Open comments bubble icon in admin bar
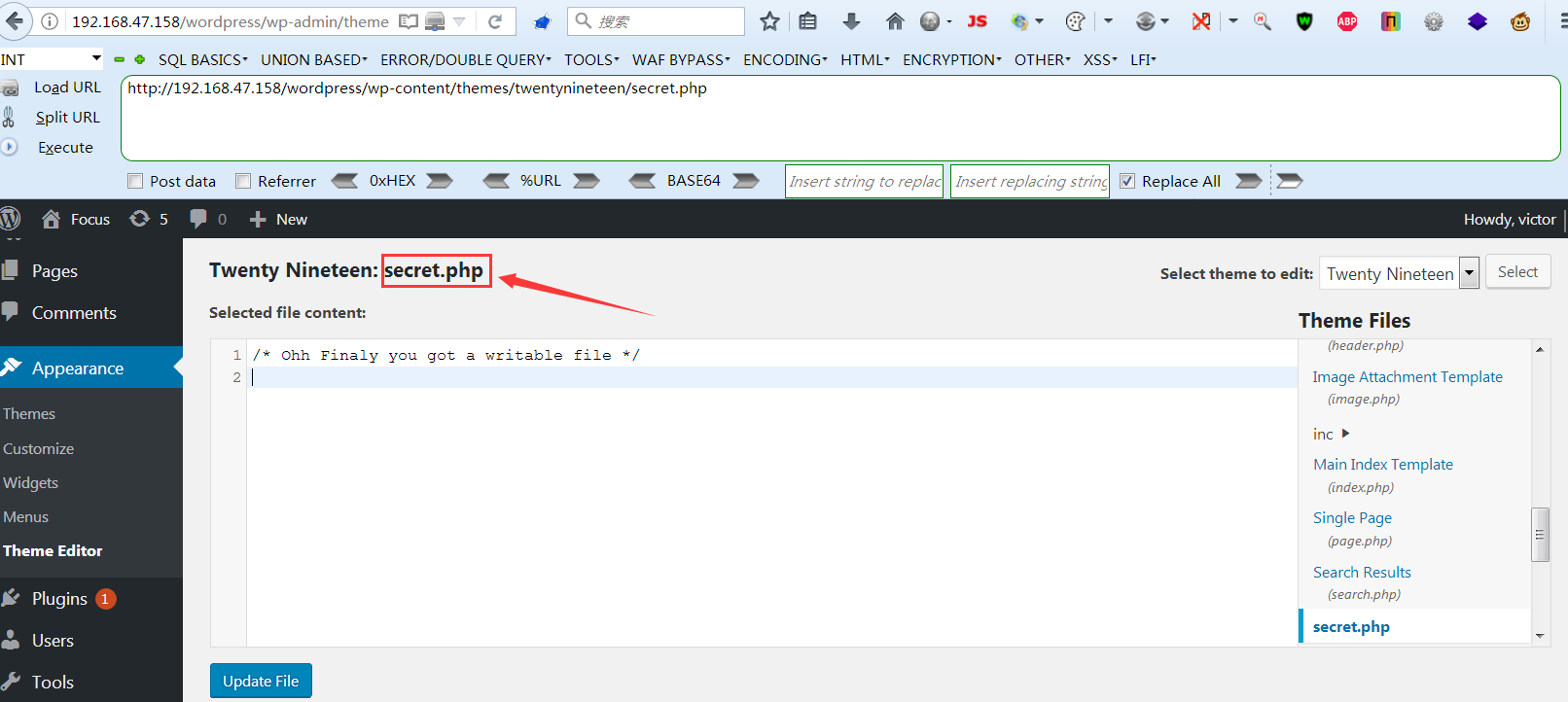The height and width of the screenshot is (702, 1568). [198, 219]
